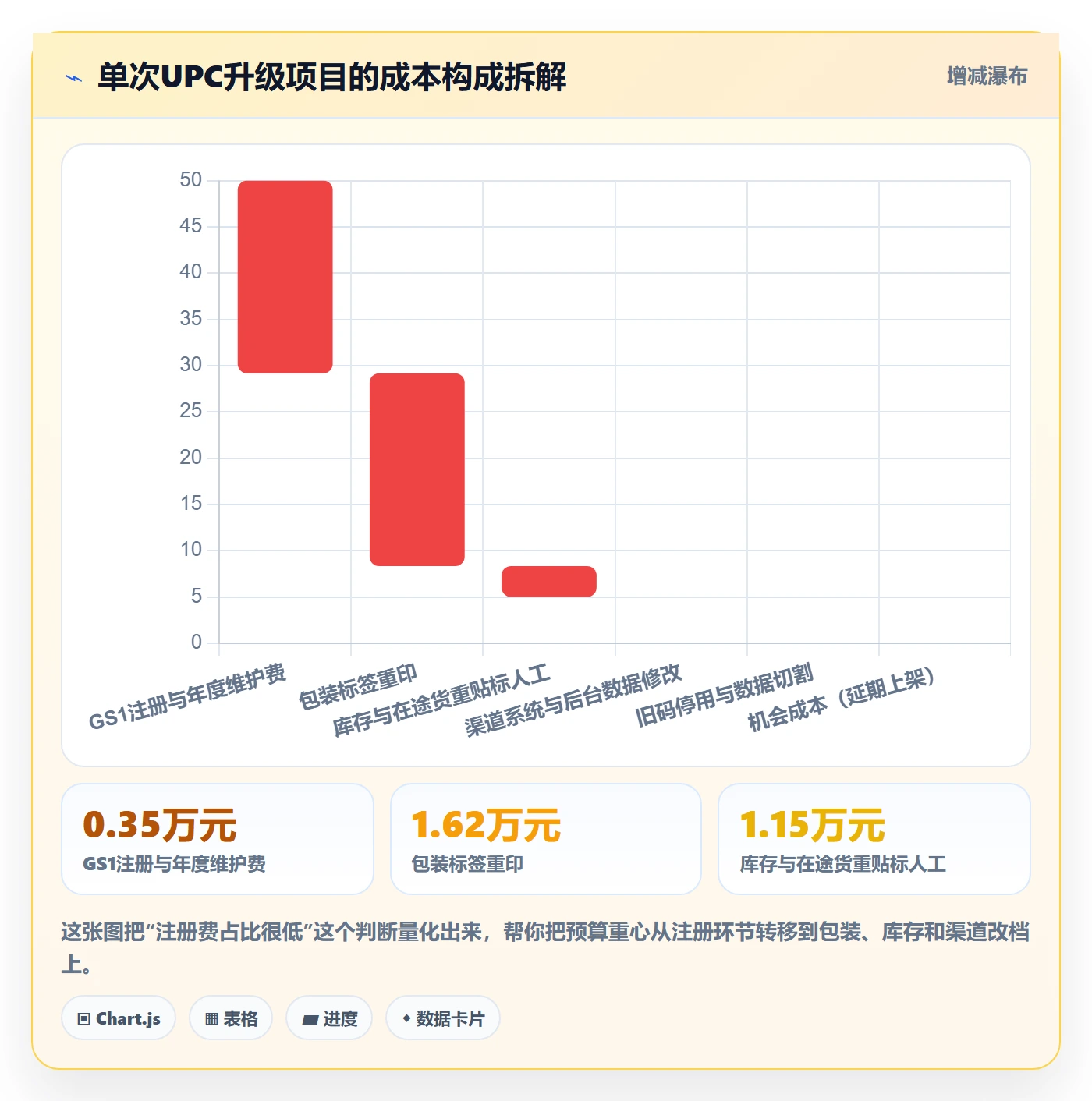Viewport: 1092px width, 1101px height.
Task: Click the table grid icon in 表格 tag
Action: 211,1018
